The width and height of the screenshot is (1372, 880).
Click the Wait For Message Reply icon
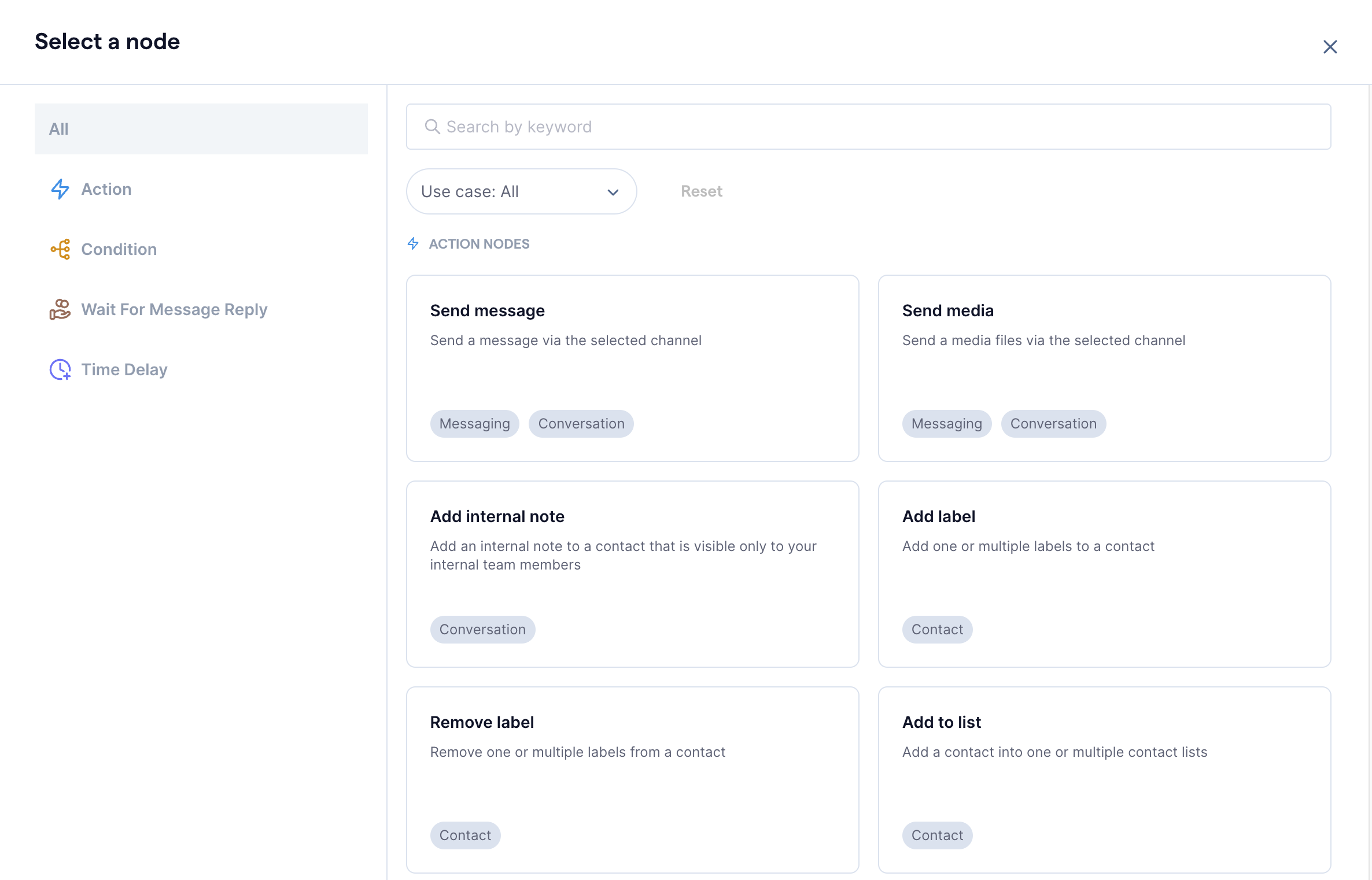tap(60, 309)
